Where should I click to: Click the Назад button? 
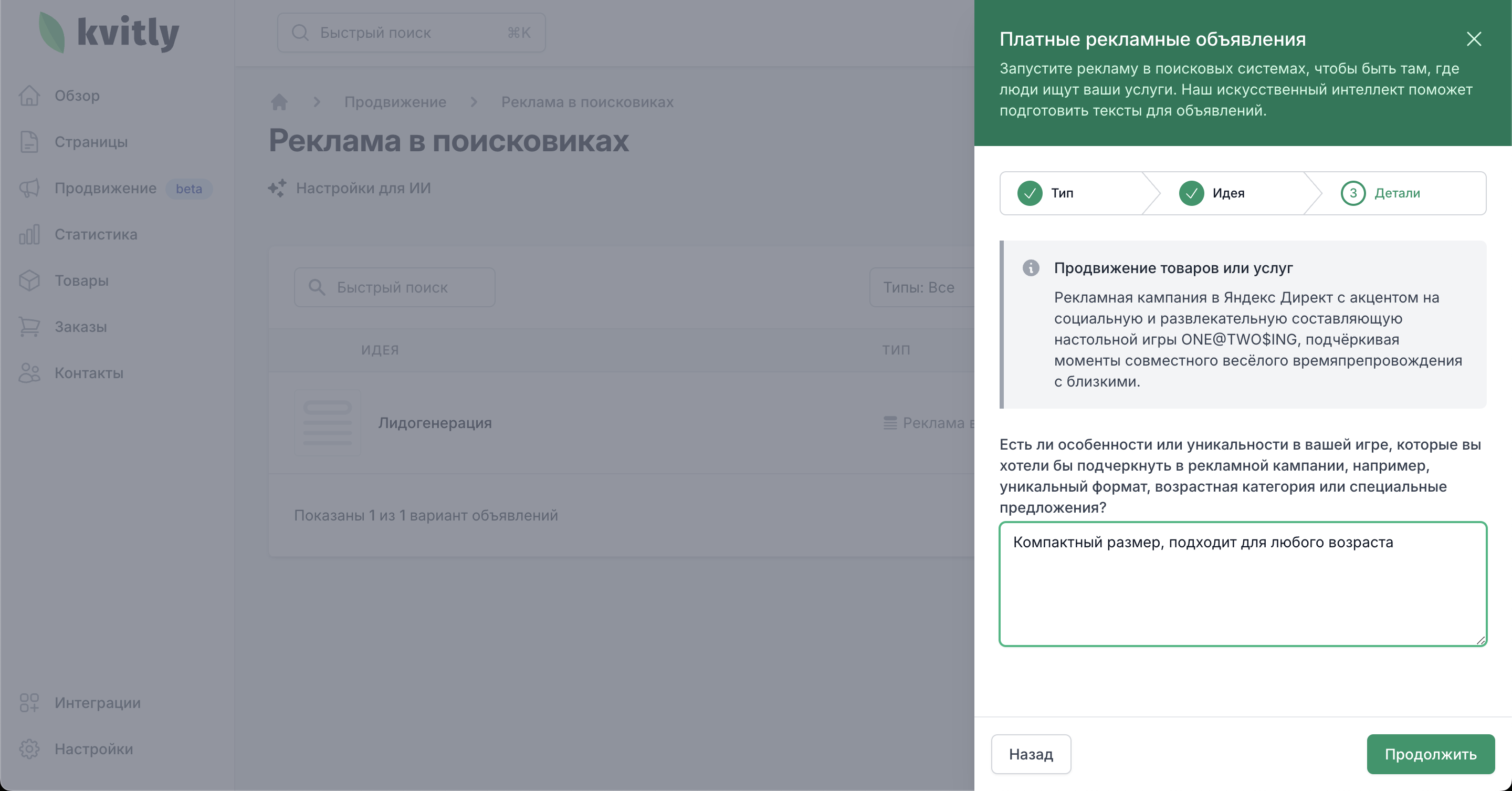click(x=1031, y=754)
